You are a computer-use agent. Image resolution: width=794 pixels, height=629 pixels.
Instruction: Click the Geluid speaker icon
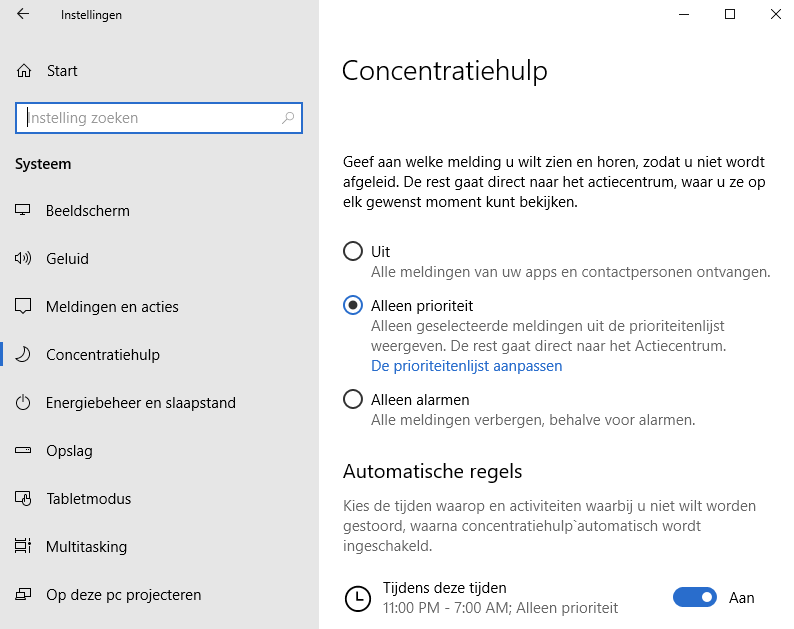coord(24,259)
